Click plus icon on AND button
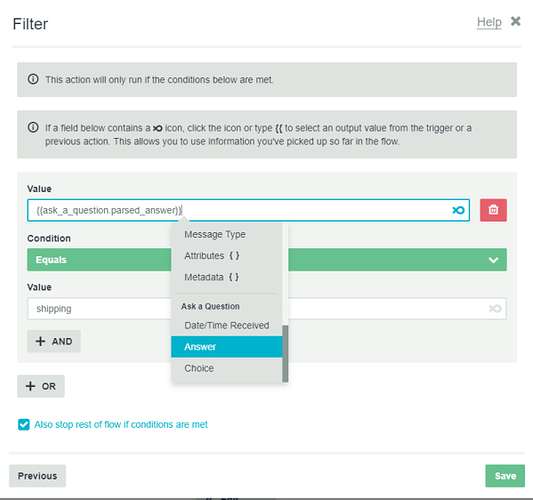Image resolution: width=533 pixels, height=500 pixels. [40, 341]
